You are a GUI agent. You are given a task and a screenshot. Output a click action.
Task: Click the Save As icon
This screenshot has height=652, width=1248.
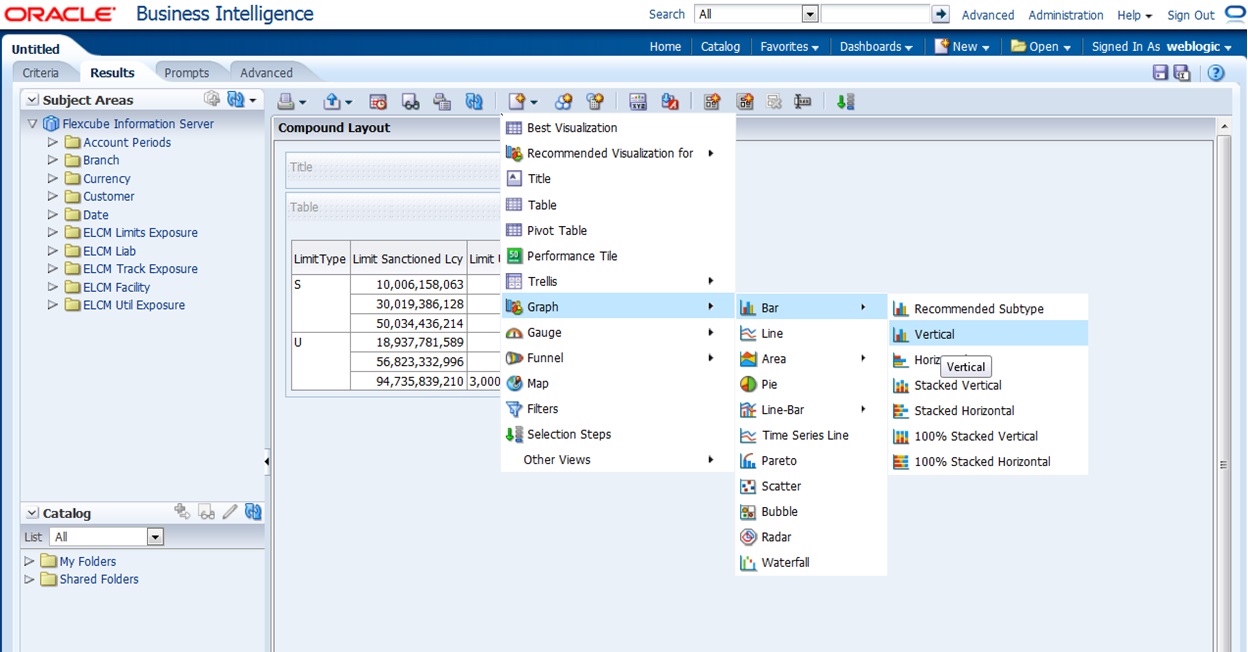click(1182, 72)
